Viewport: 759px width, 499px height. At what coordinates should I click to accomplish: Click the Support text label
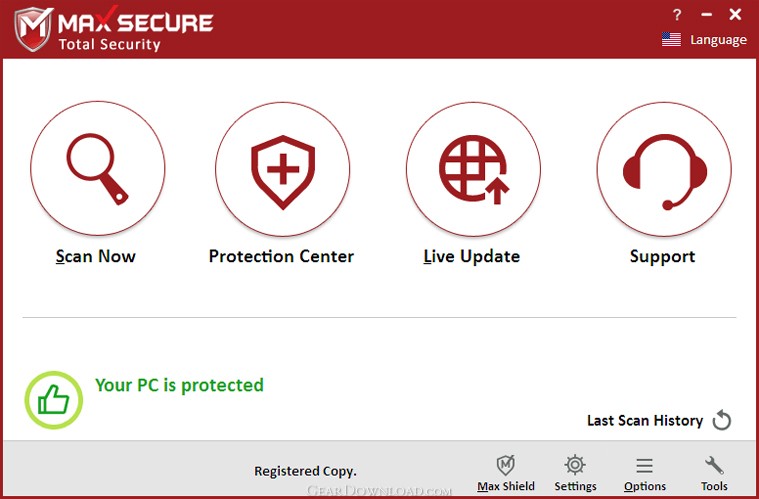pyautogui.click(x=662, y=257)
